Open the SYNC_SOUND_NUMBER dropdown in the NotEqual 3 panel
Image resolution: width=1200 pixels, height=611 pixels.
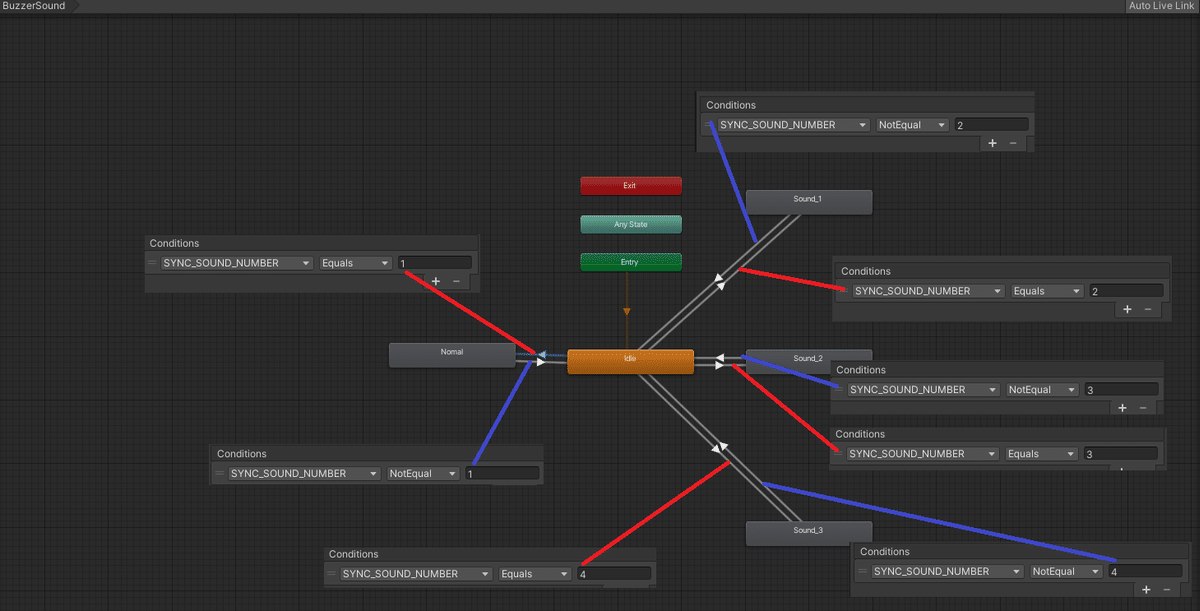point(922,389)
